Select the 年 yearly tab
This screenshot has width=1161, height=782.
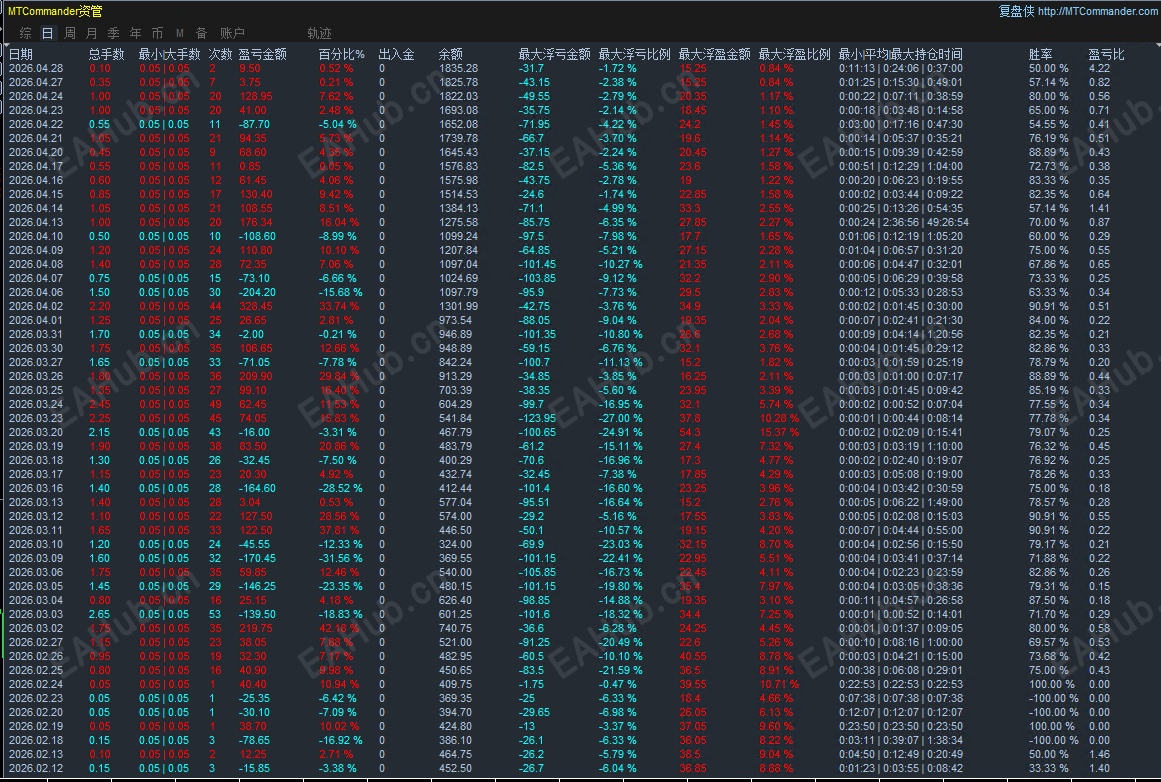tap(135, 33)
